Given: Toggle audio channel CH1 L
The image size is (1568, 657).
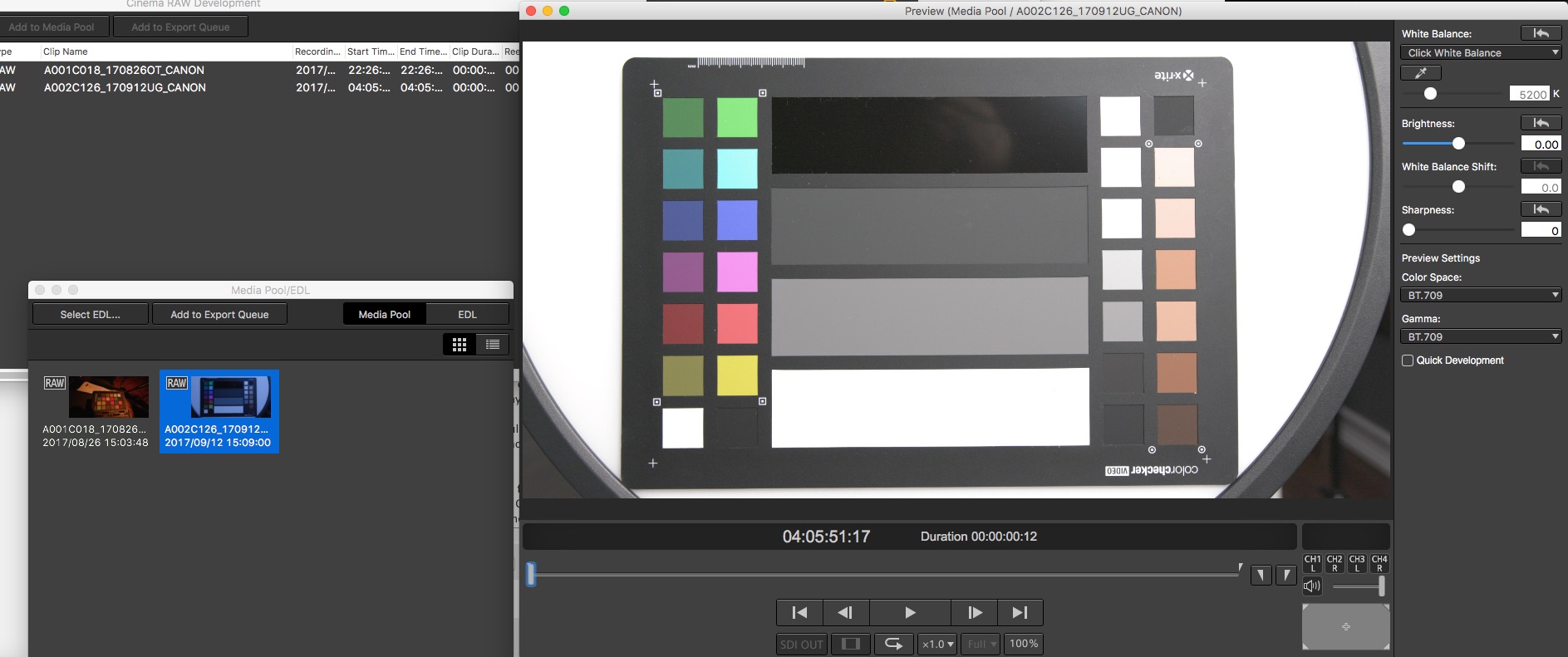Looking at the screenshot, I should [1313, 563].
